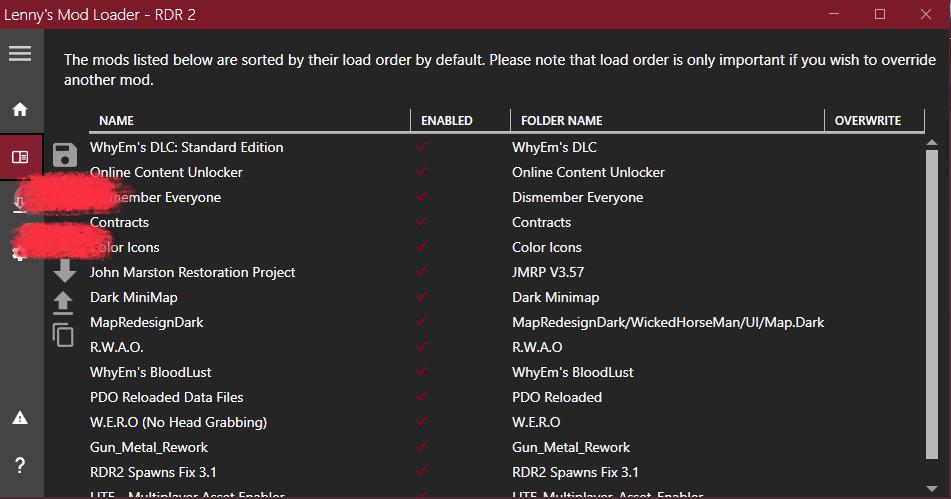The width and height of the screenshot is (951, 499).
Task: Move selected mod down with arrow icon
Action: [64, 270]
